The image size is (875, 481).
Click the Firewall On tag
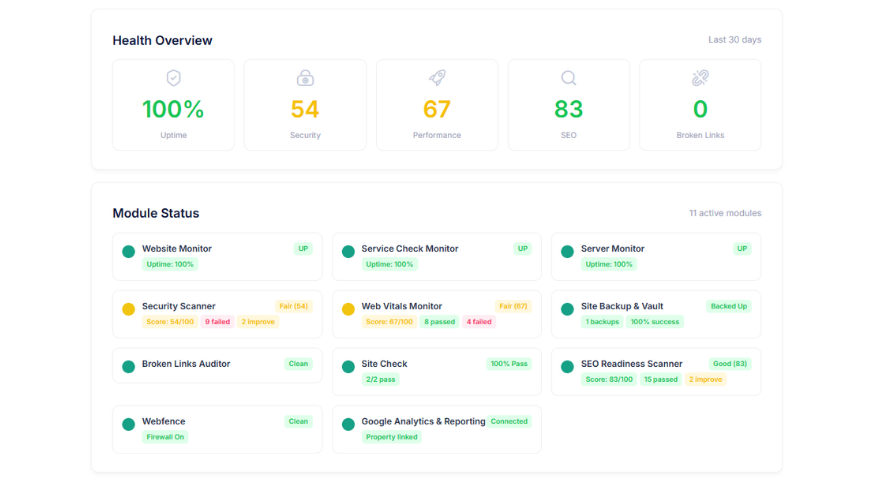[165, 437]
